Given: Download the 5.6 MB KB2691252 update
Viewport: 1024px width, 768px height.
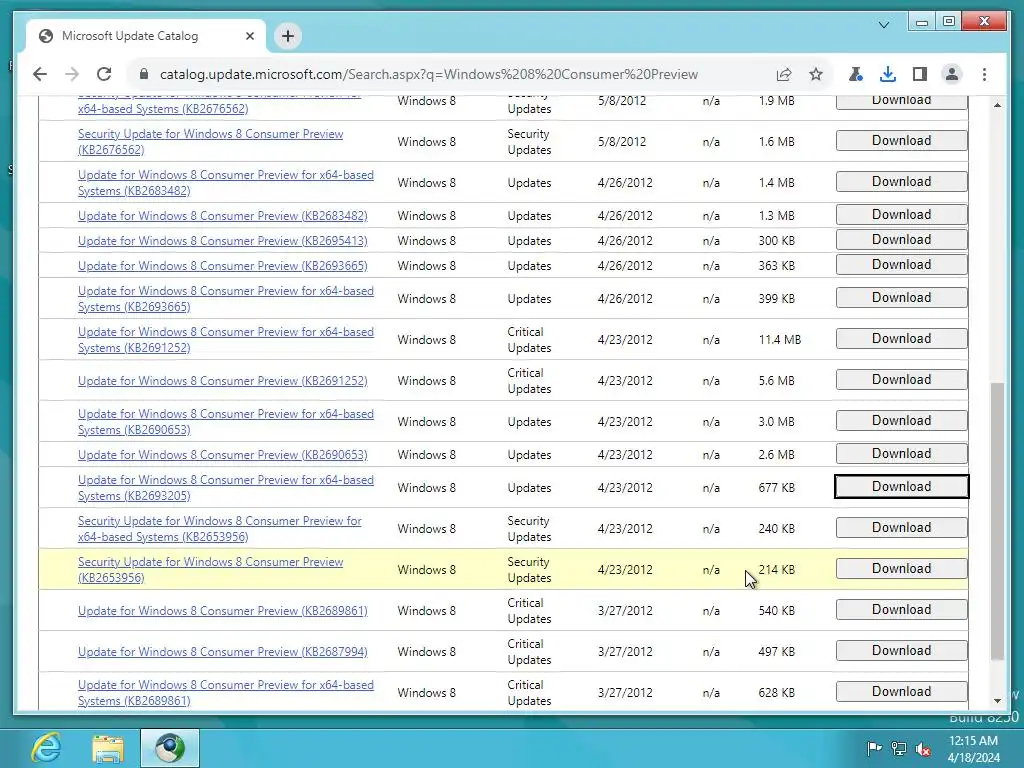Looking at the screenshot, I should (901, 379).
